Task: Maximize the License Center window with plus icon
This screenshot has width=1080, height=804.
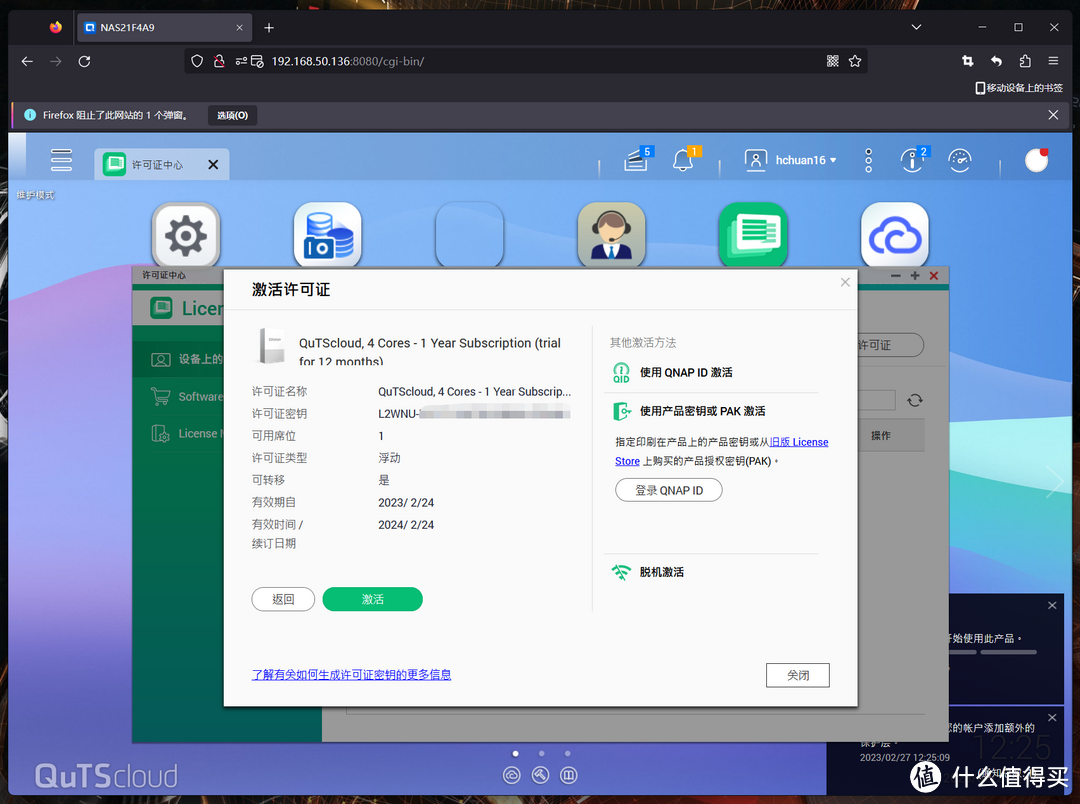Action: click(915, 276)
